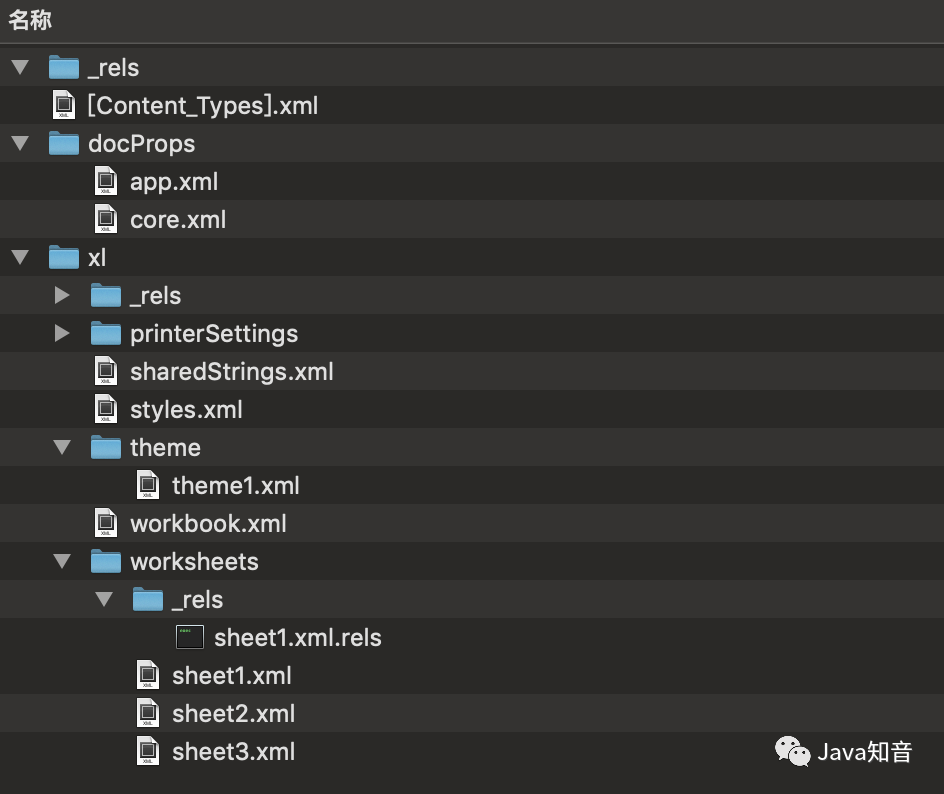Click the sheet1.xml.rels file icon
The height and width of the screenshot is (794, 944).
(190, 638)
